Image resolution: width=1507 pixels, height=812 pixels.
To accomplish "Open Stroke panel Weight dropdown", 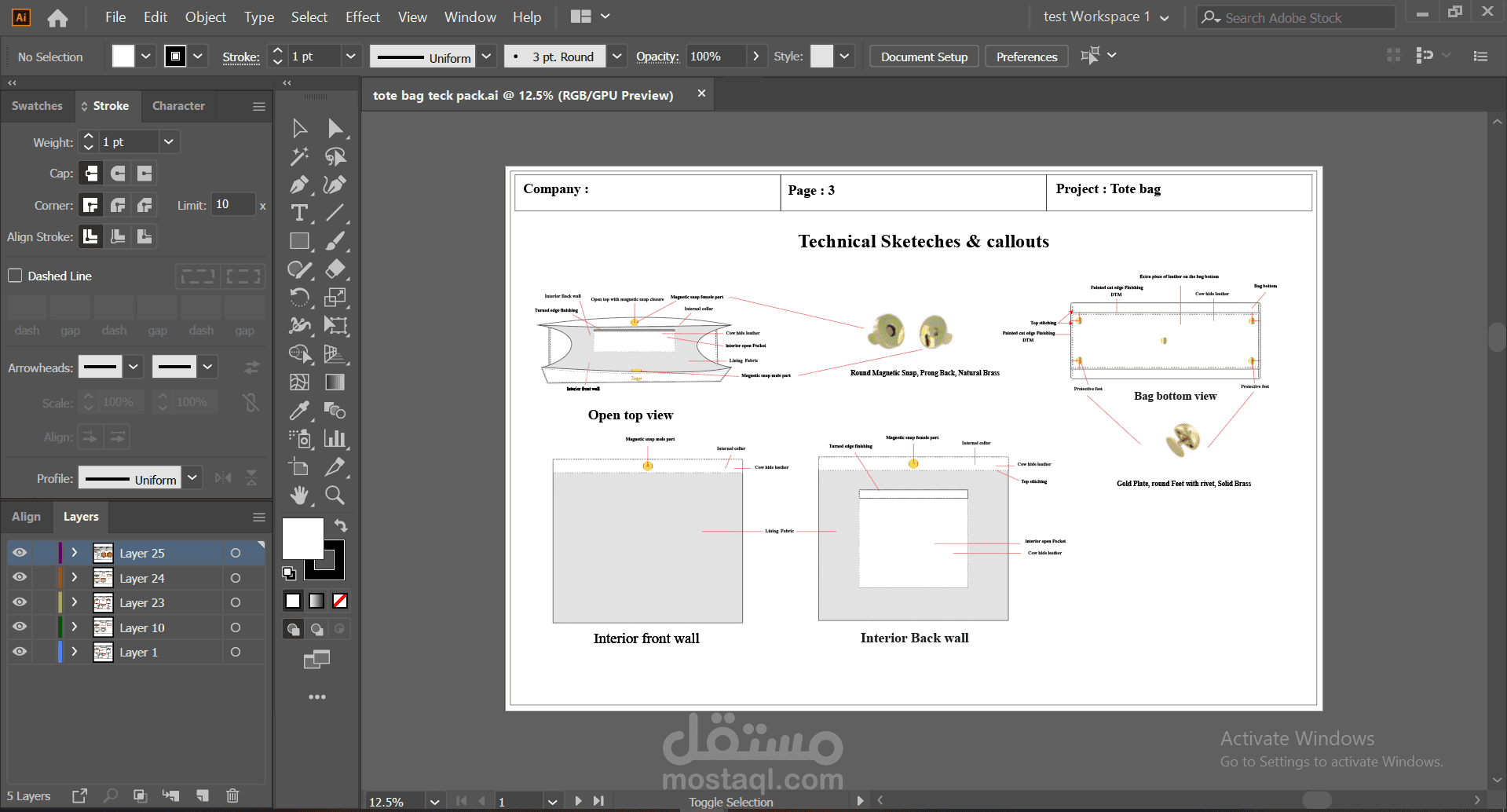I will click(x=168, y=141).
